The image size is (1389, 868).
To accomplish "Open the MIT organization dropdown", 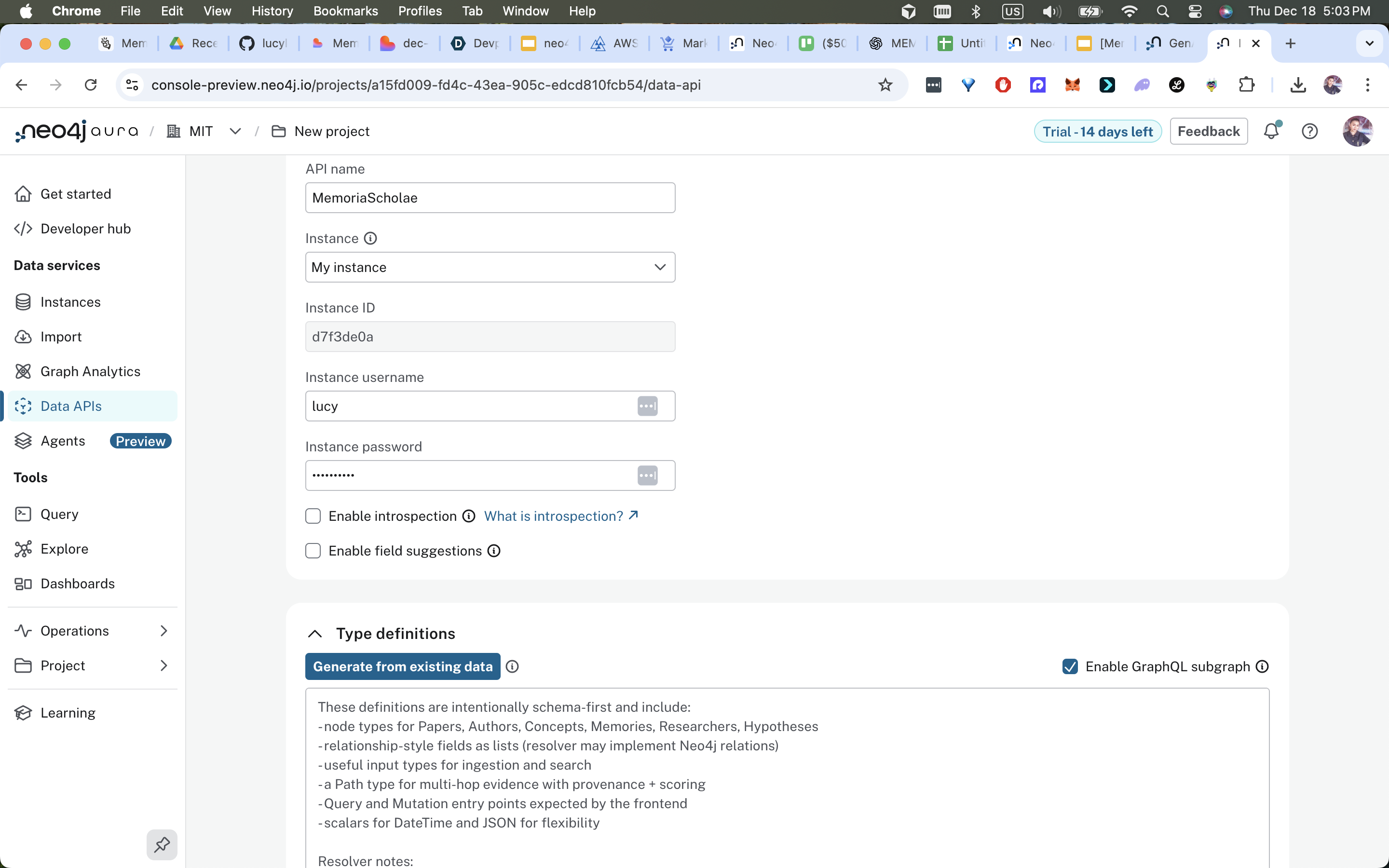I will coord(235,132).
